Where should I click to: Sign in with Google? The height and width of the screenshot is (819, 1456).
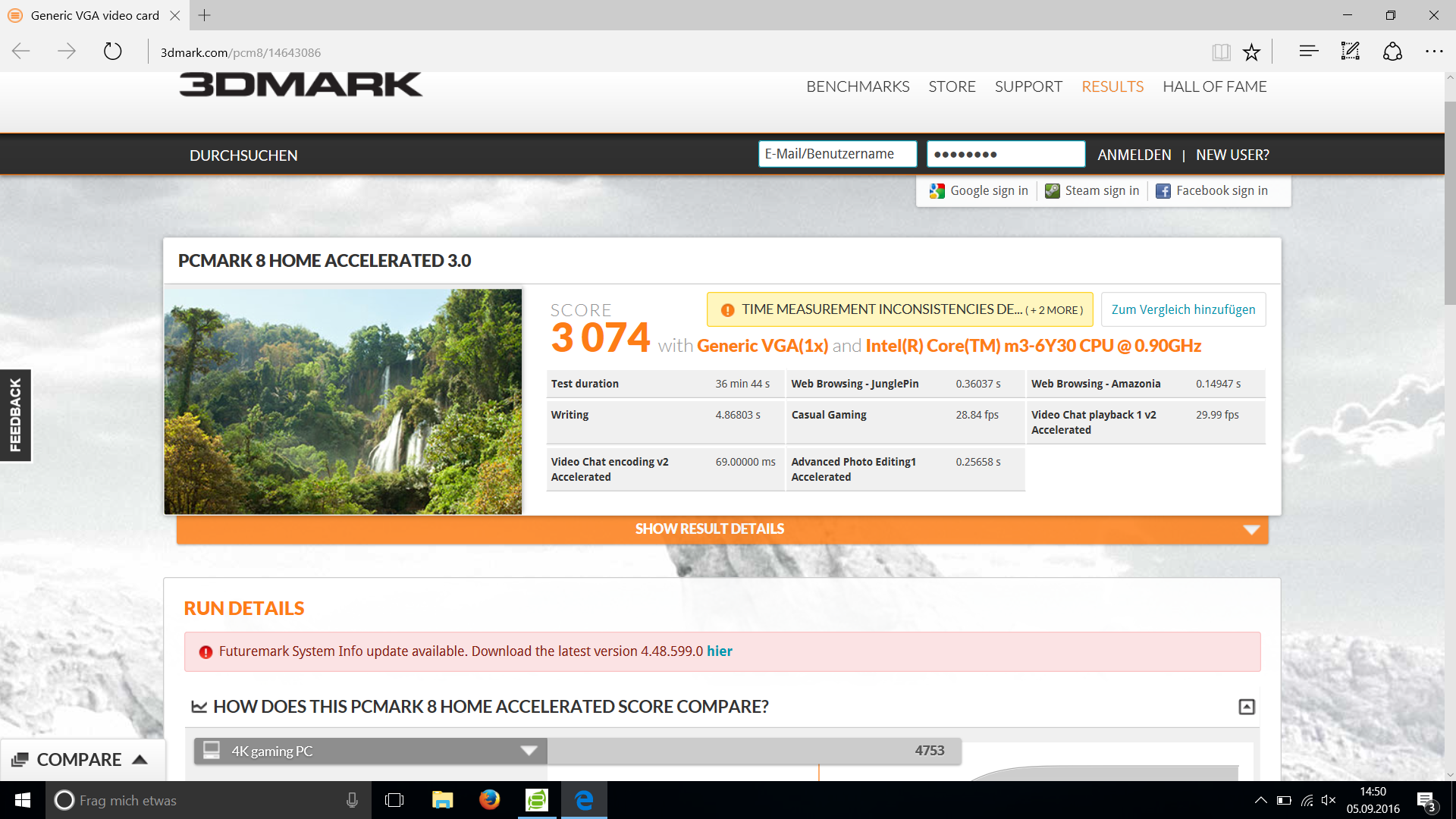(x=979, y=191)
